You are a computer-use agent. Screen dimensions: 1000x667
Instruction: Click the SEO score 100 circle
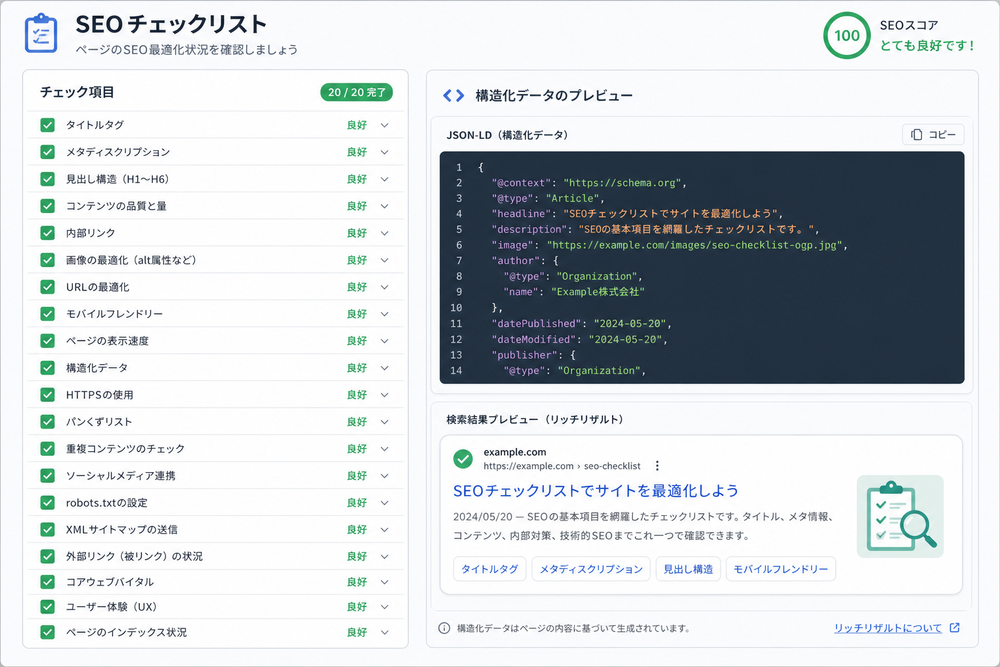pyautogui.click(x=846, y=36)
